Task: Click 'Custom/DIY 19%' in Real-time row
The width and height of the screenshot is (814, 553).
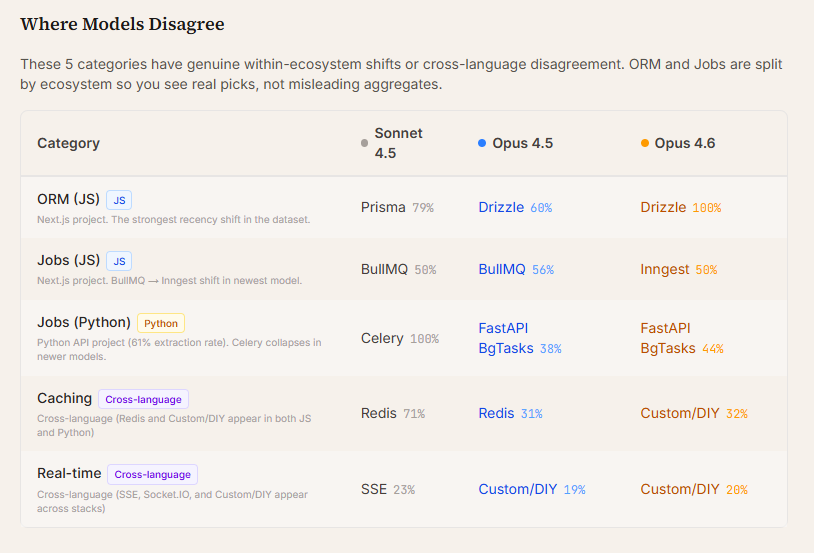Action: click(532, 489)
